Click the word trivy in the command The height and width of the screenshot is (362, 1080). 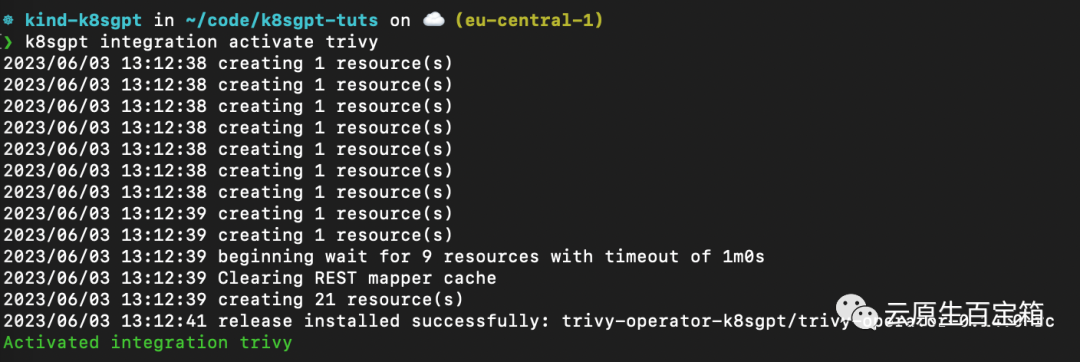point(352,42)
